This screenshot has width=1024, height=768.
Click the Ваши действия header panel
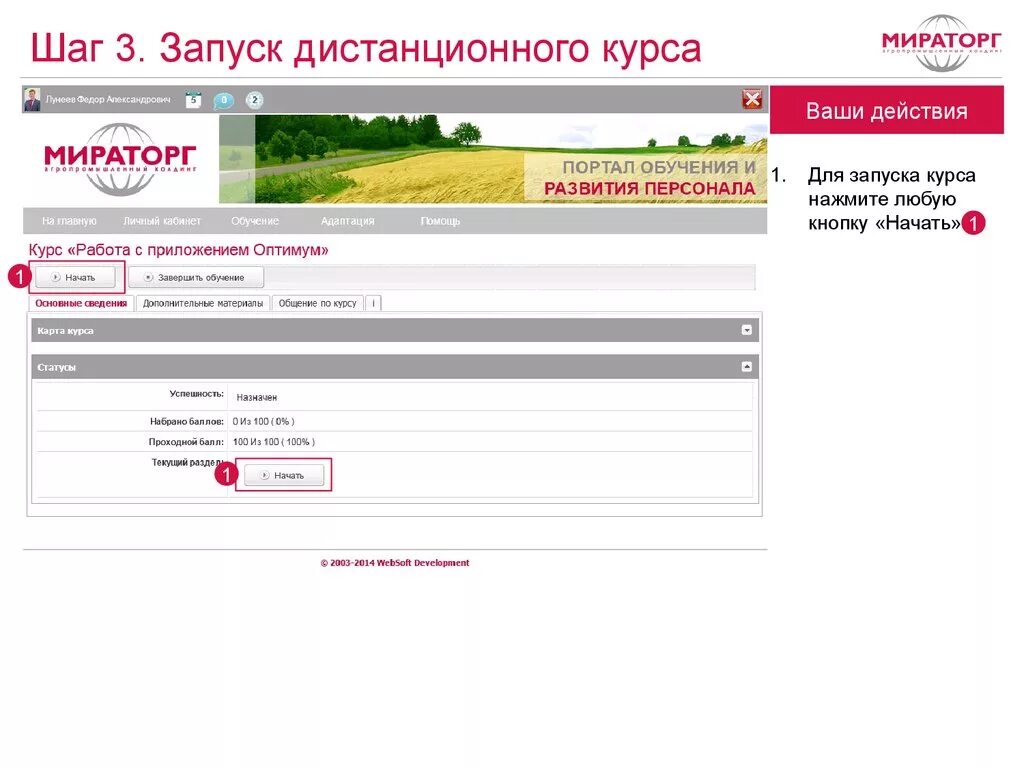tap(886, 110)
